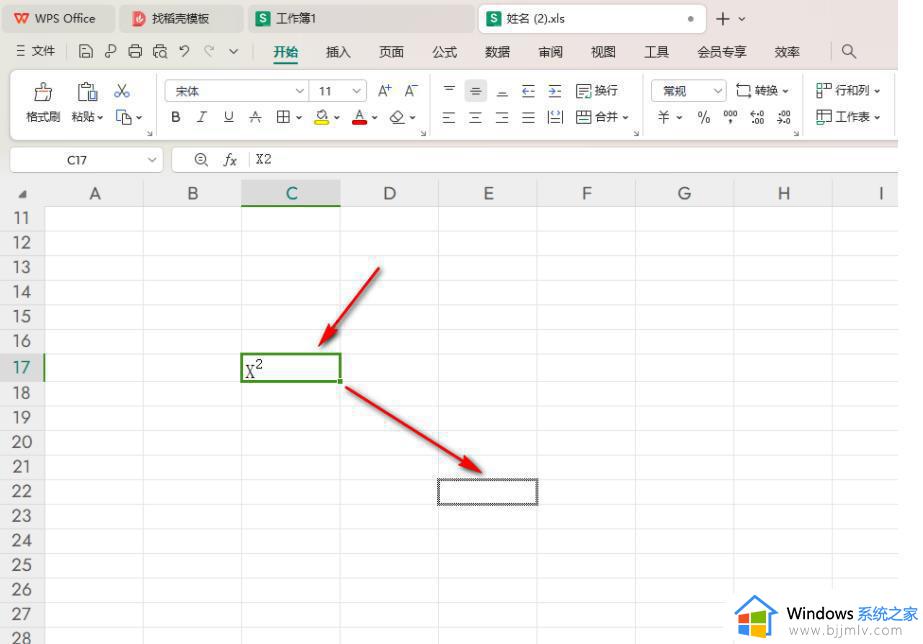Open the Insert (插入) ribbon tab
The image size is (923, 644).
click(x=338, y=52)
